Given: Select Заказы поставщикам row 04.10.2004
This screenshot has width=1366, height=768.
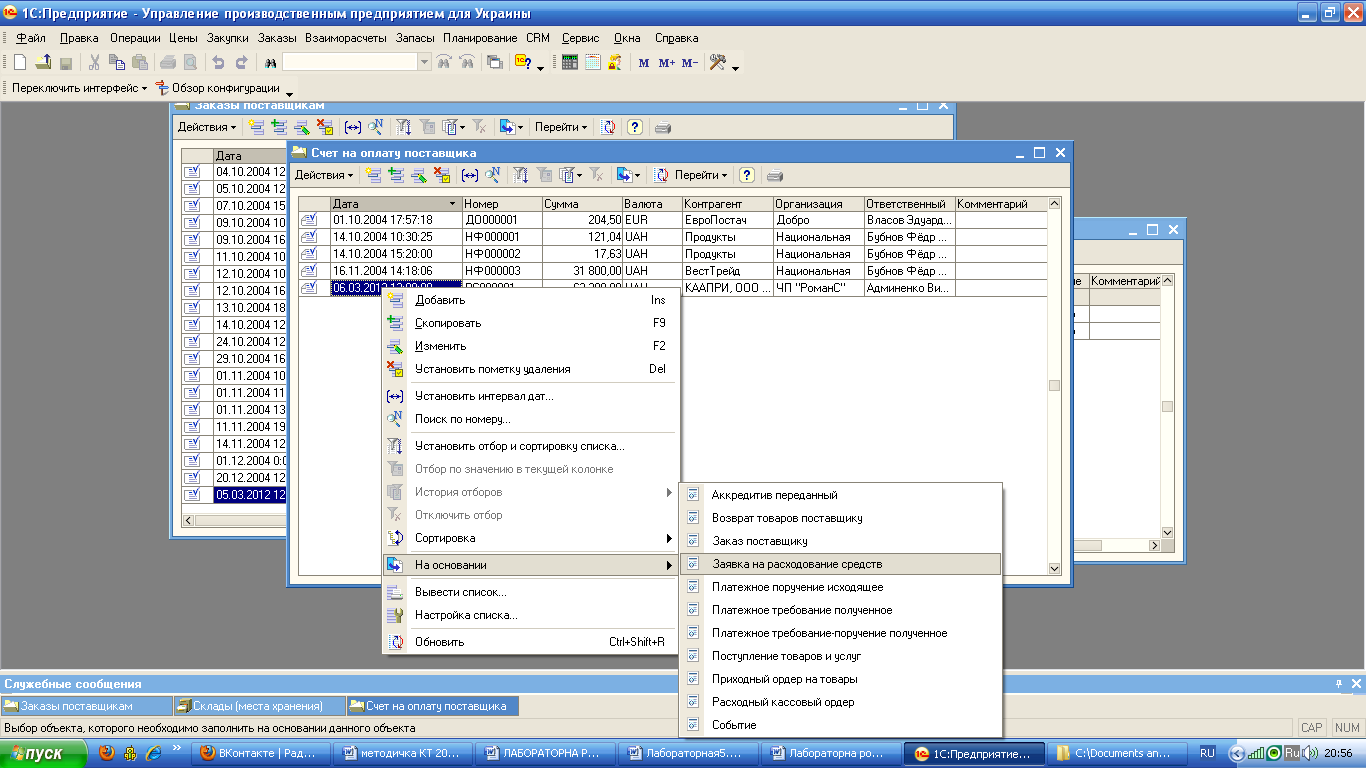Looking at the screenshot, I should [x=234, y=172].
